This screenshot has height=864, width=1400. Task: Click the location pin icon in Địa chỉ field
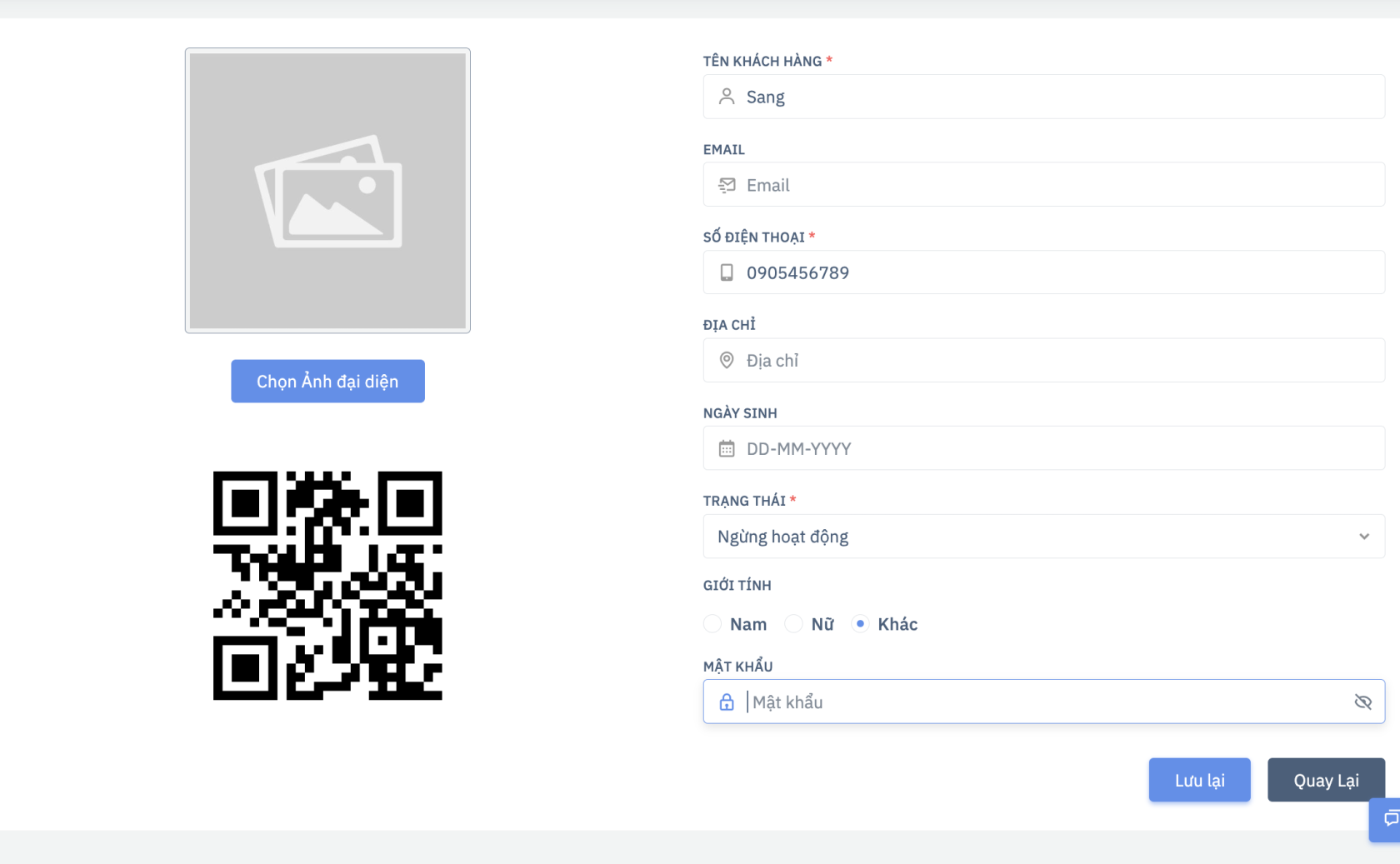[727, 360]
